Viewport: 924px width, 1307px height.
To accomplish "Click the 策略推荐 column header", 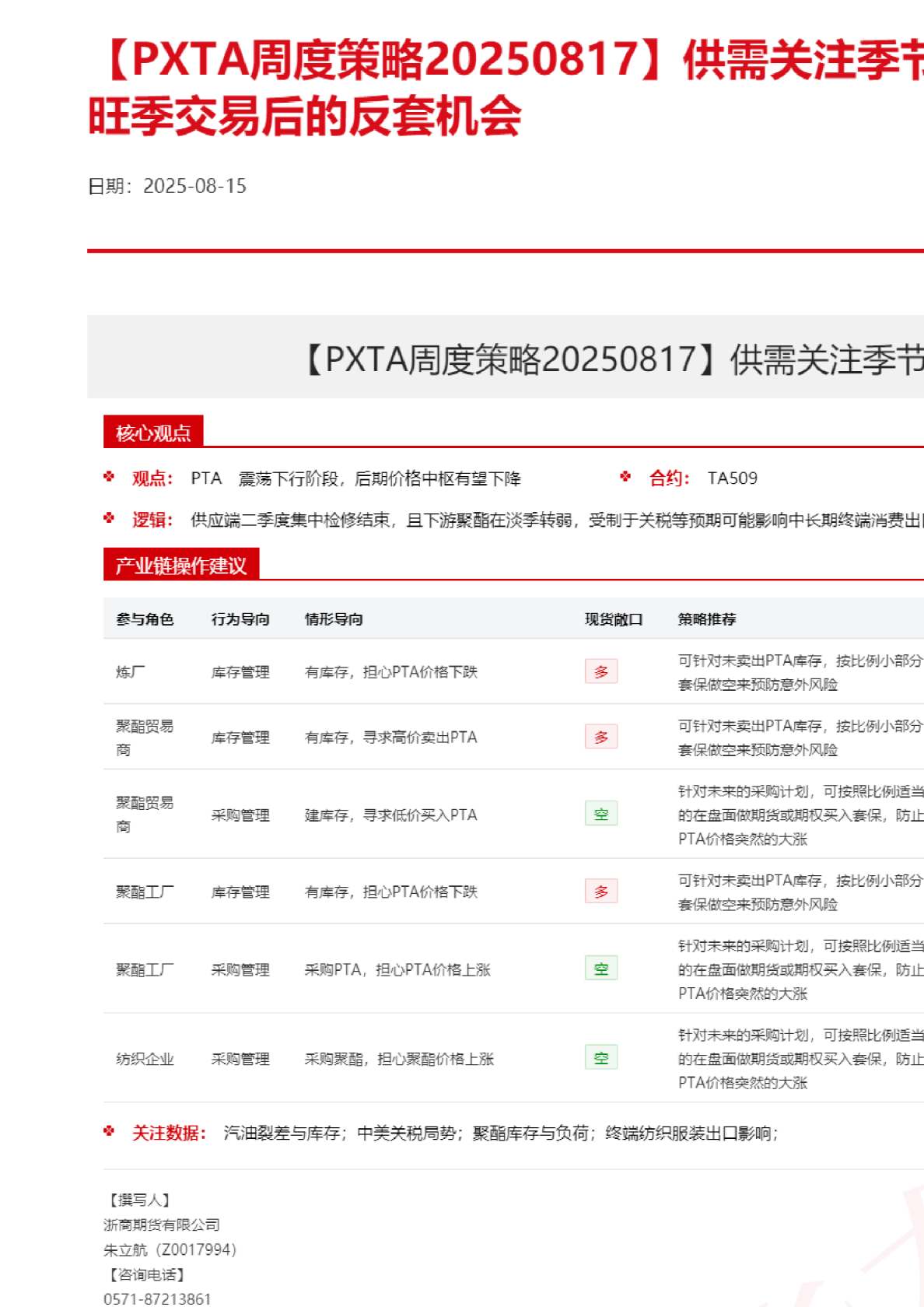I will click(x=706, y=619).
